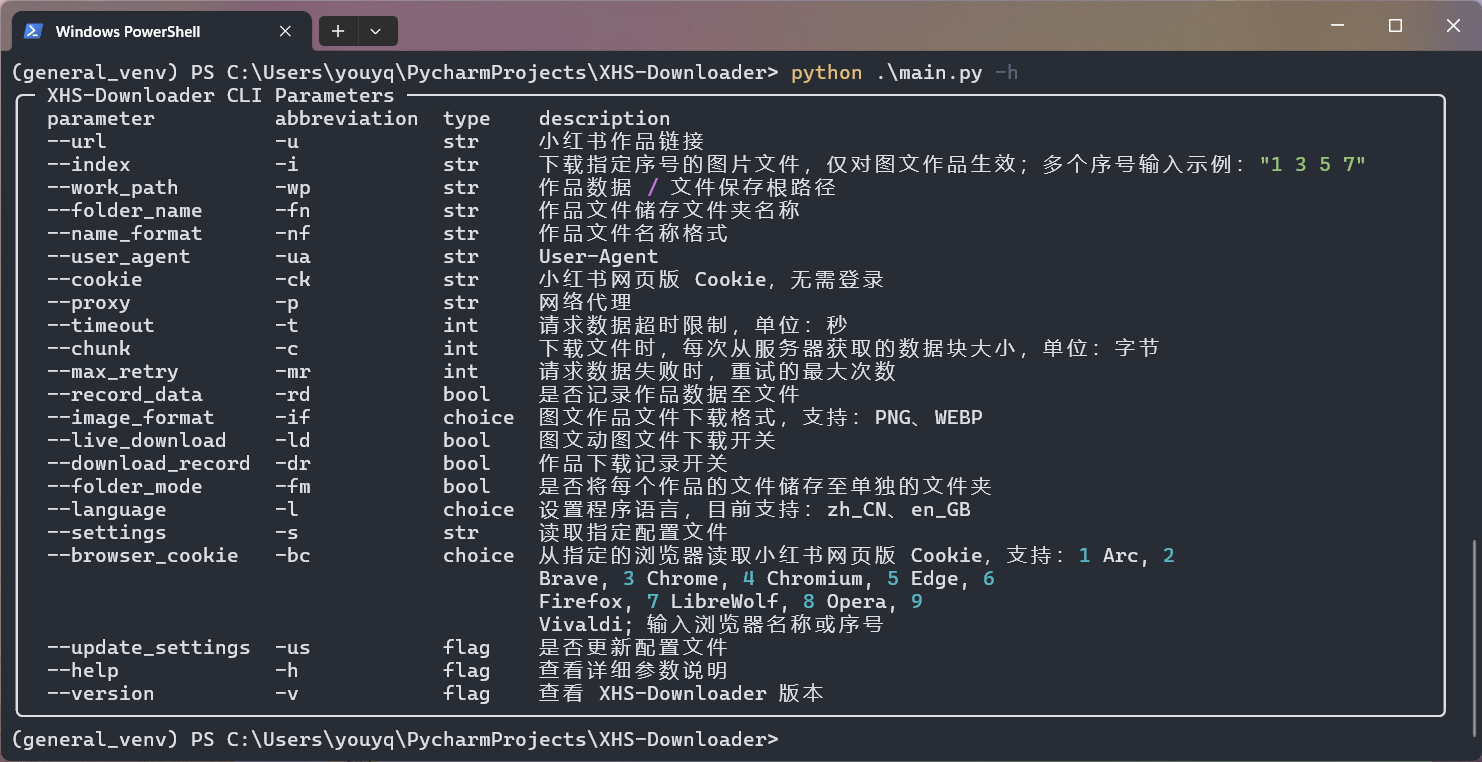The height and width of the screenshot is (762, 1482).
Task: Click the bottom PowerShell prompt line
Action: [x=395, y=739]
